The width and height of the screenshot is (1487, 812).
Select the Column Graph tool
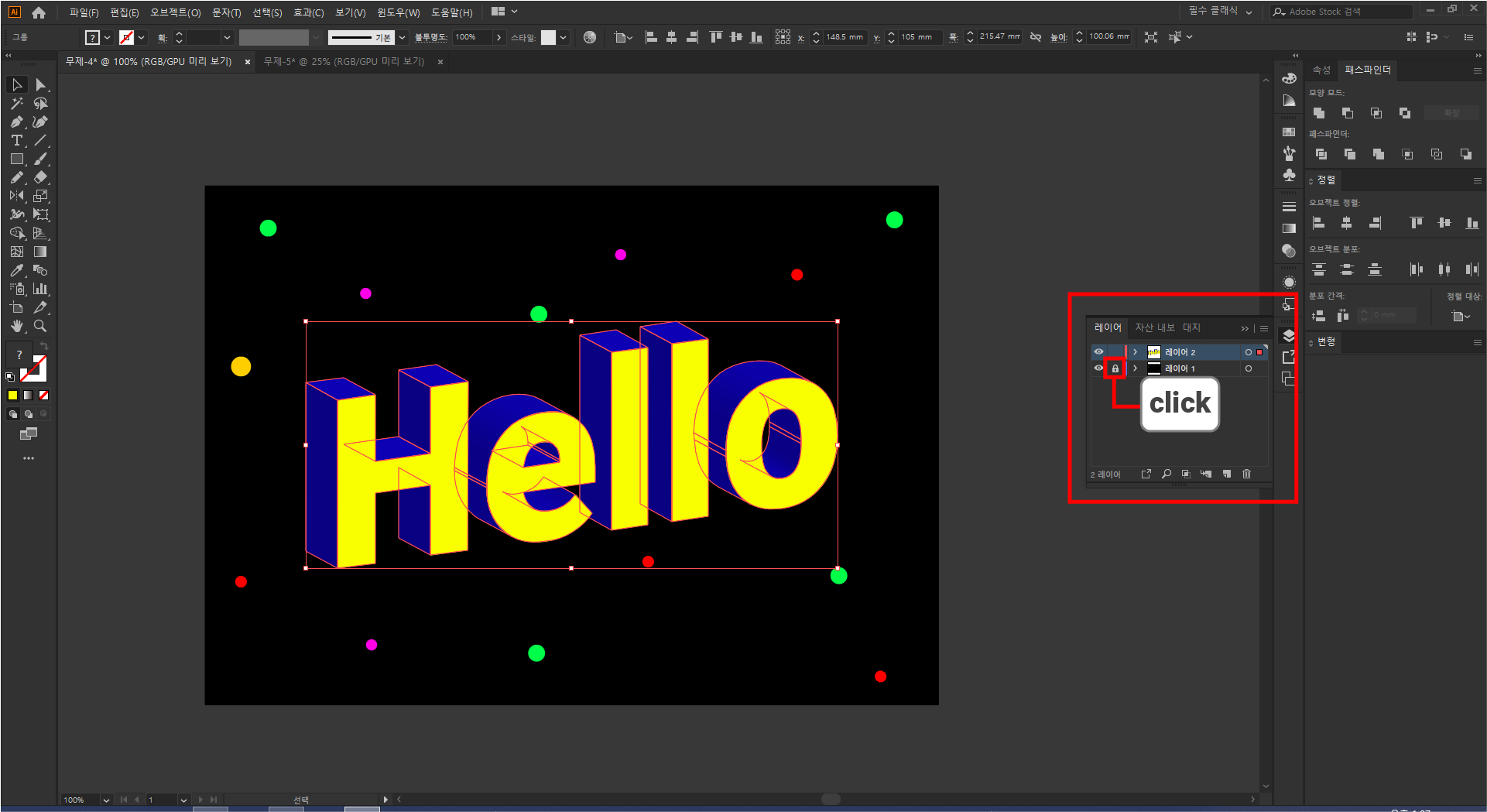41,289
